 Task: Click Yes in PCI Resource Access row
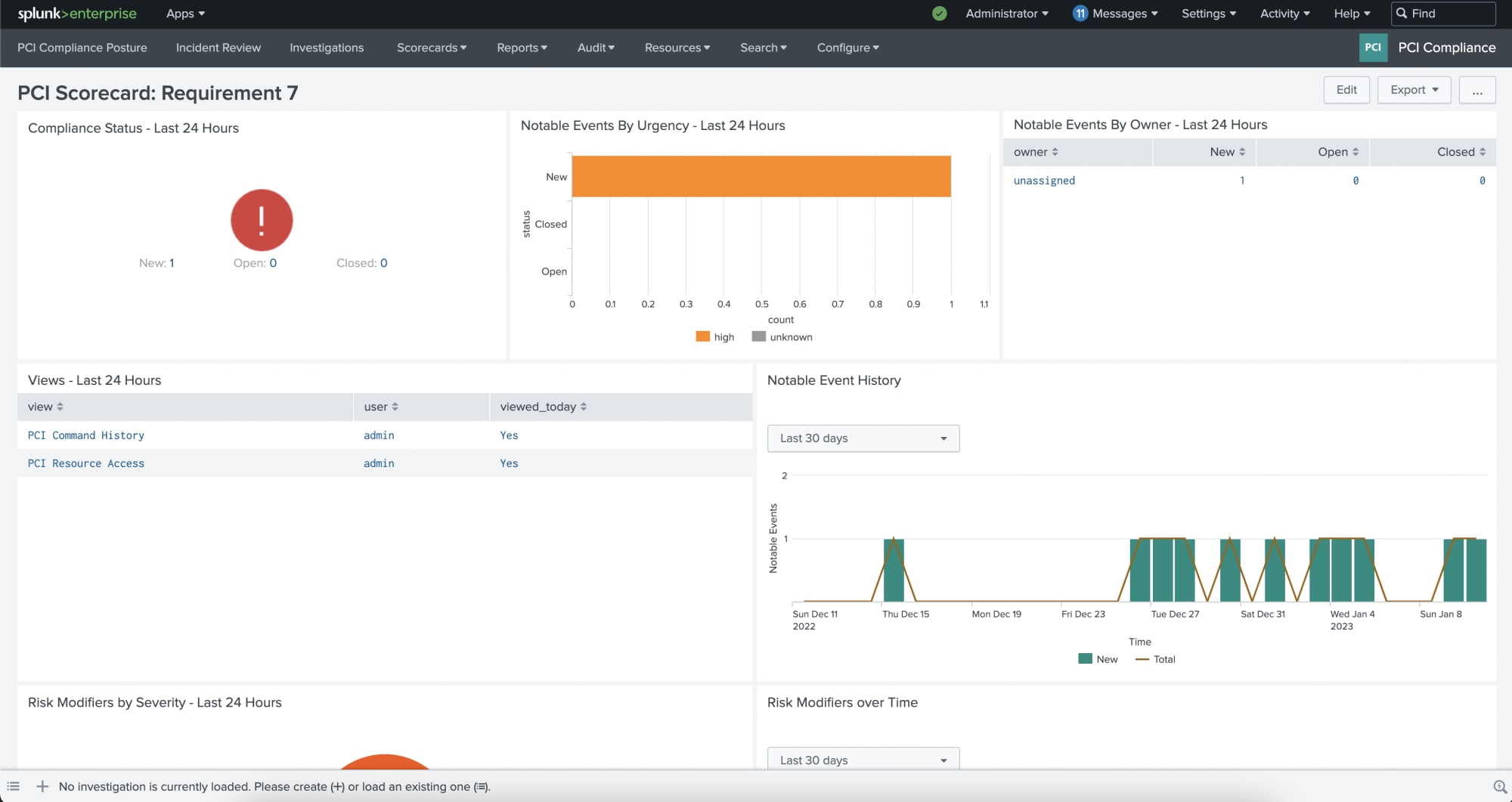pos(509,463)
